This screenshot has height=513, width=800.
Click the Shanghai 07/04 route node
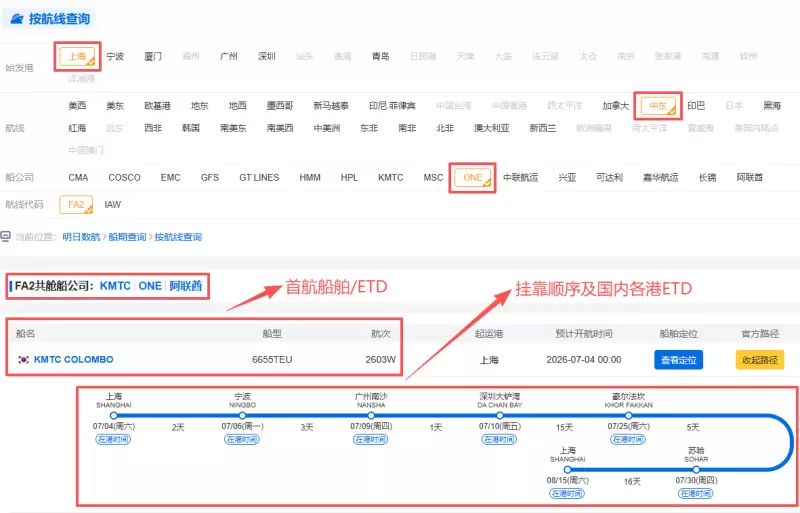pyautogui.click(x=114, y=416)
